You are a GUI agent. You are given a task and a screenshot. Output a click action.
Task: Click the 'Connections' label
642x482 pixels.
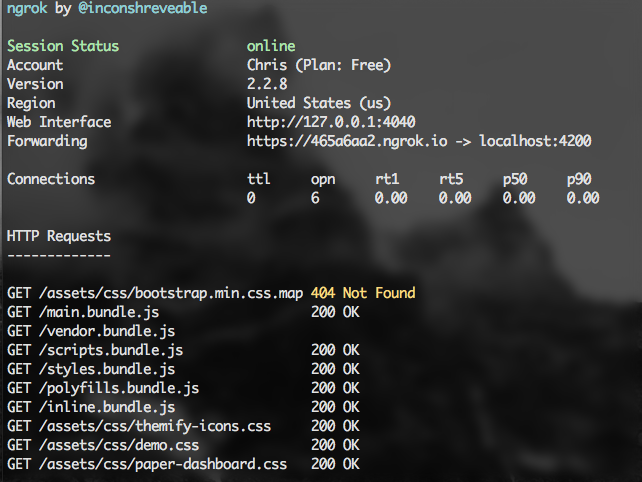[51, 179]
